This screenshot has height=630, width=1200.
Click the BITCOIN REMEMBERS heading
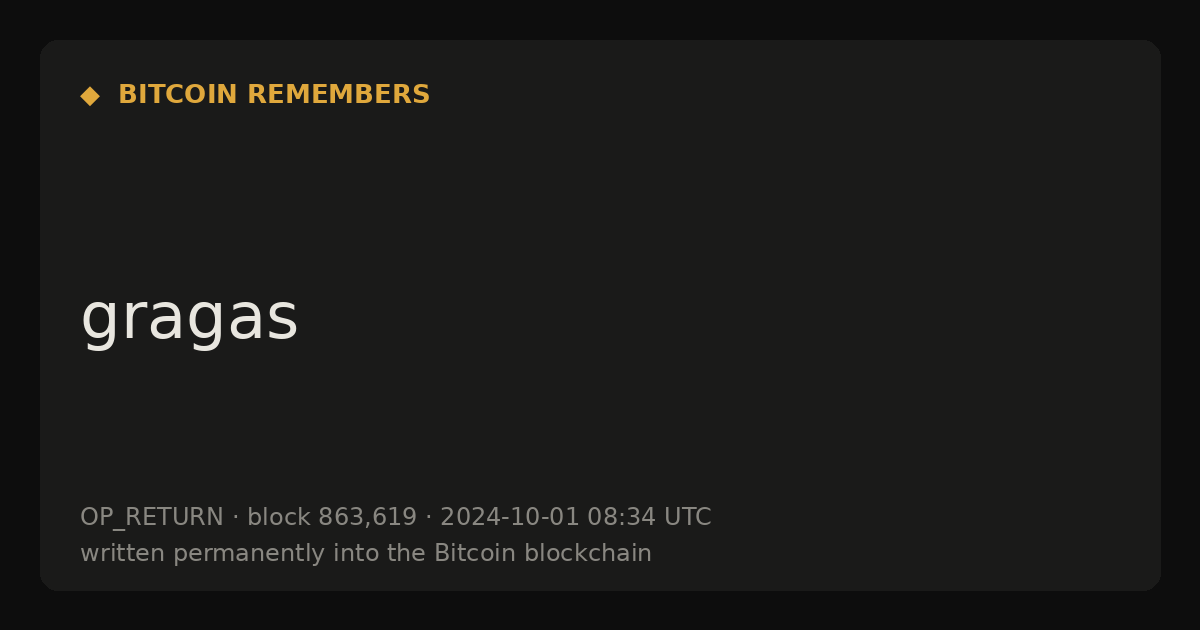click(x=274, y=95)
